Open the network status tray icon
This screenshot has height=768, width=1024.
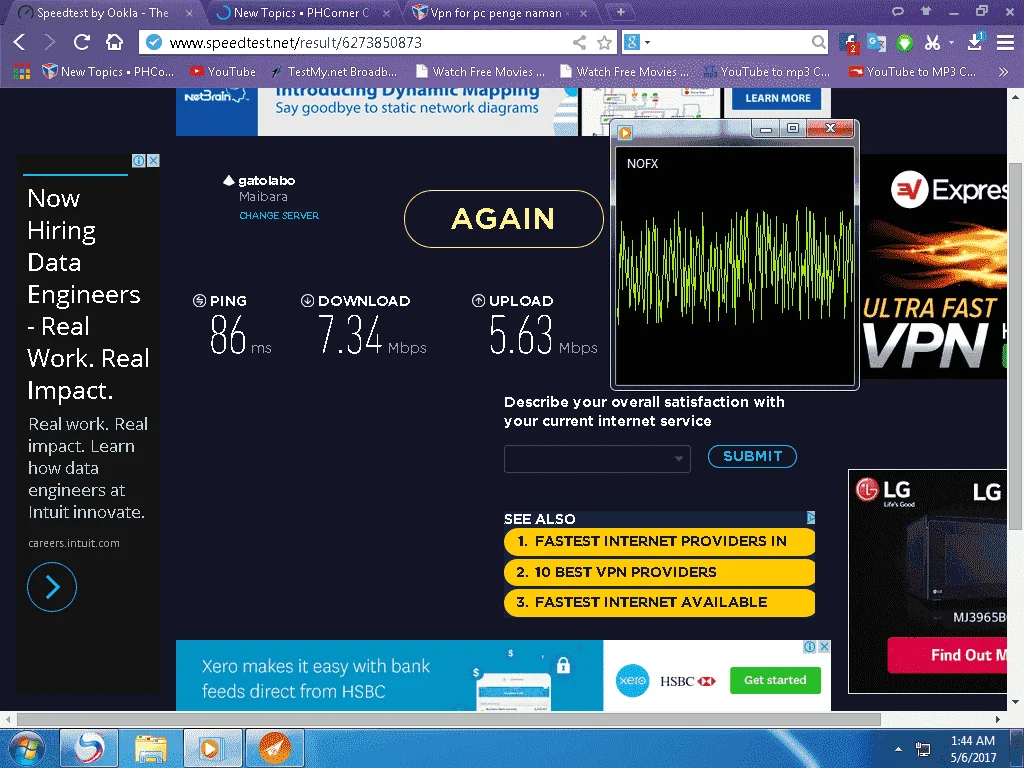click(923, 749)
